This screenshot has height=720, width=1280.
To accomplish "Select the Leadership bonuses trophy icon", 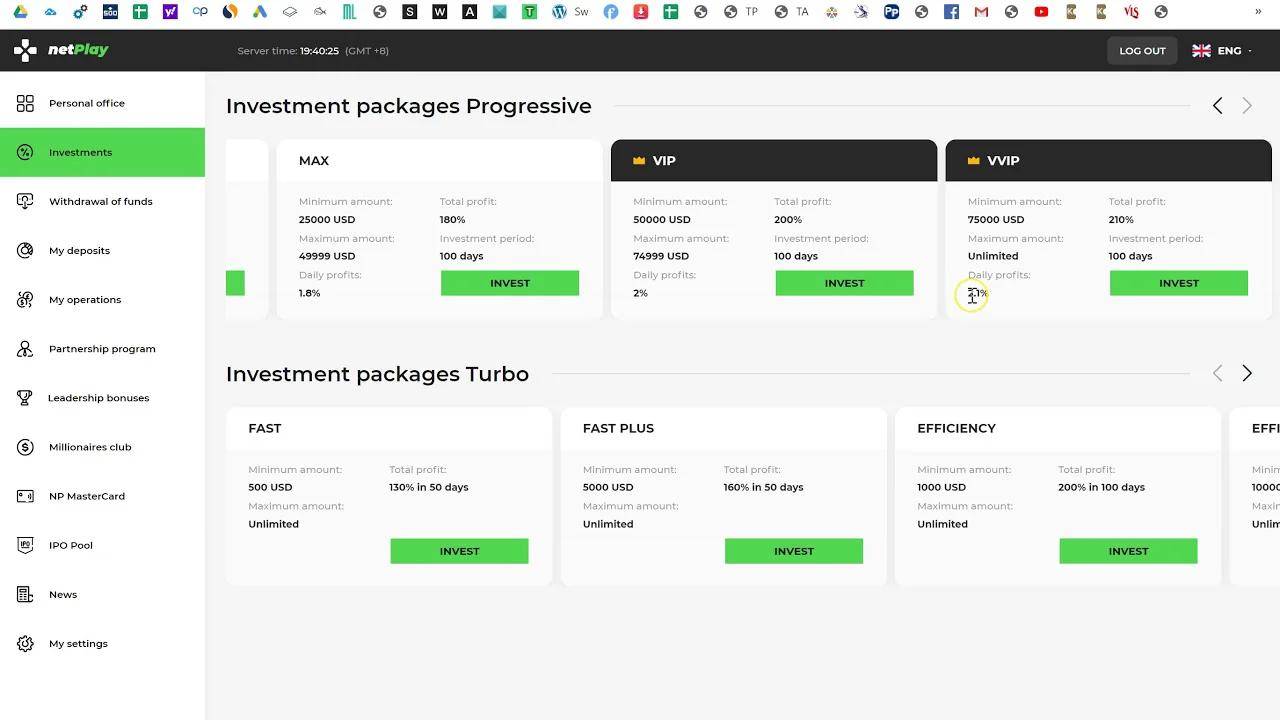I will tap(25, 397).
